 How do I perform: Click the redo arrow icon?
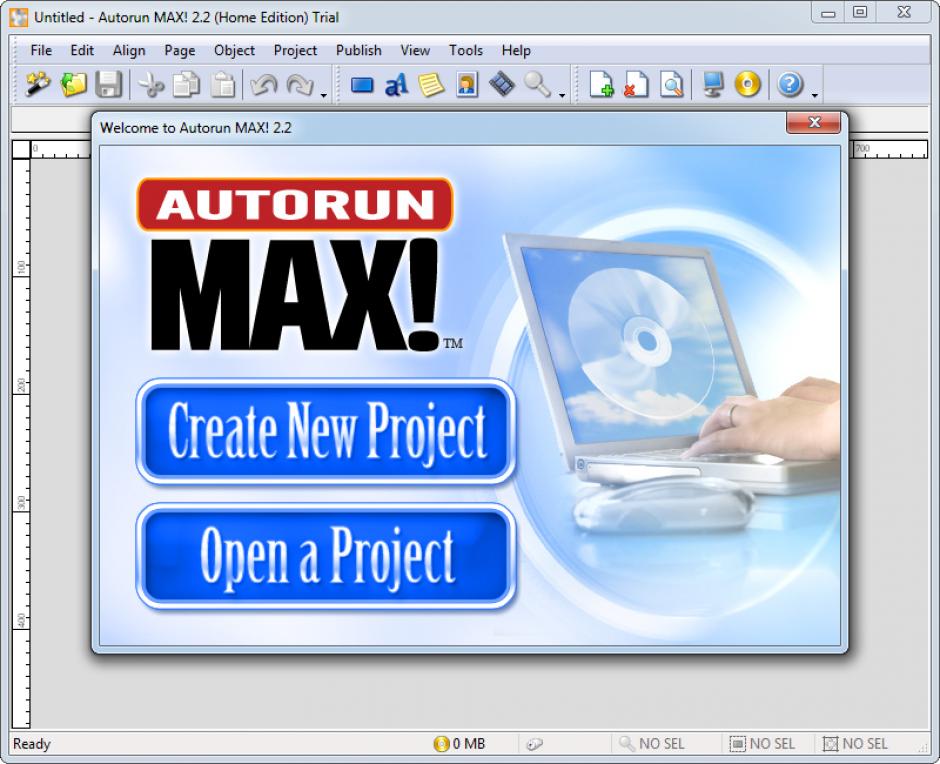tap(300, 84)
